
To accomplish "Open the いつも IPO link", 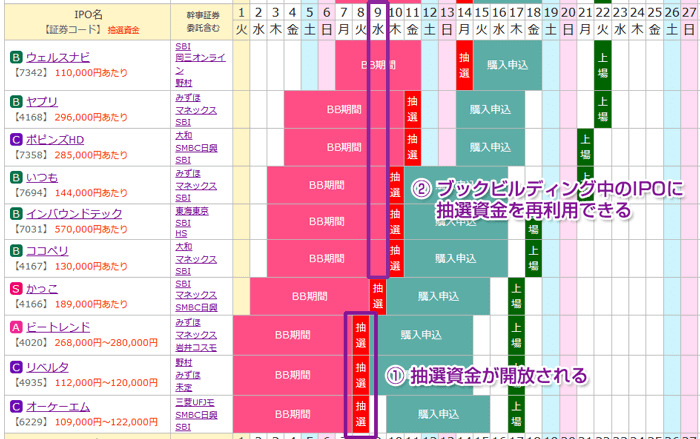I will 42,178.
